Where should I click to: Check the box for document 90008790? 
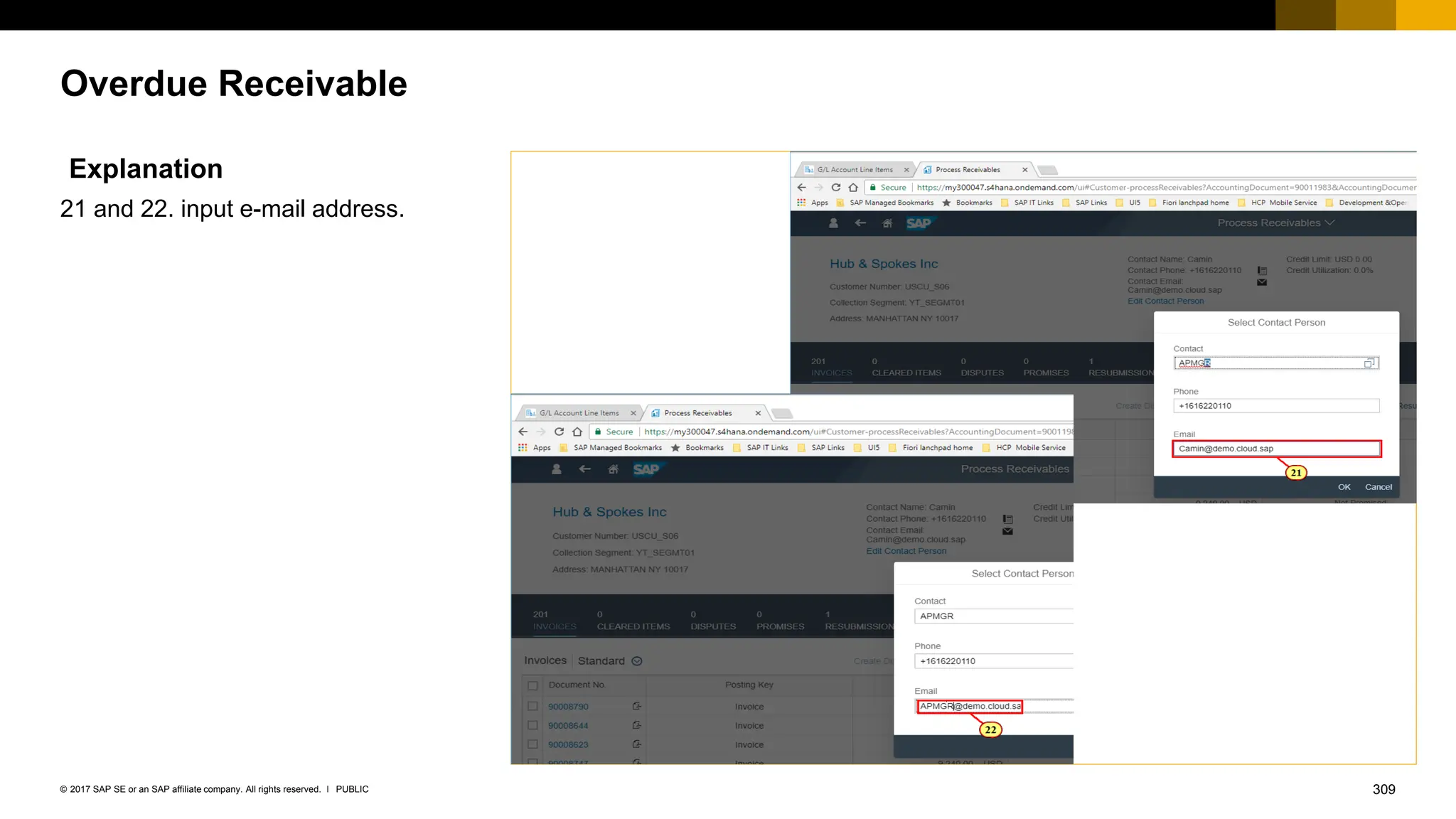532,707
